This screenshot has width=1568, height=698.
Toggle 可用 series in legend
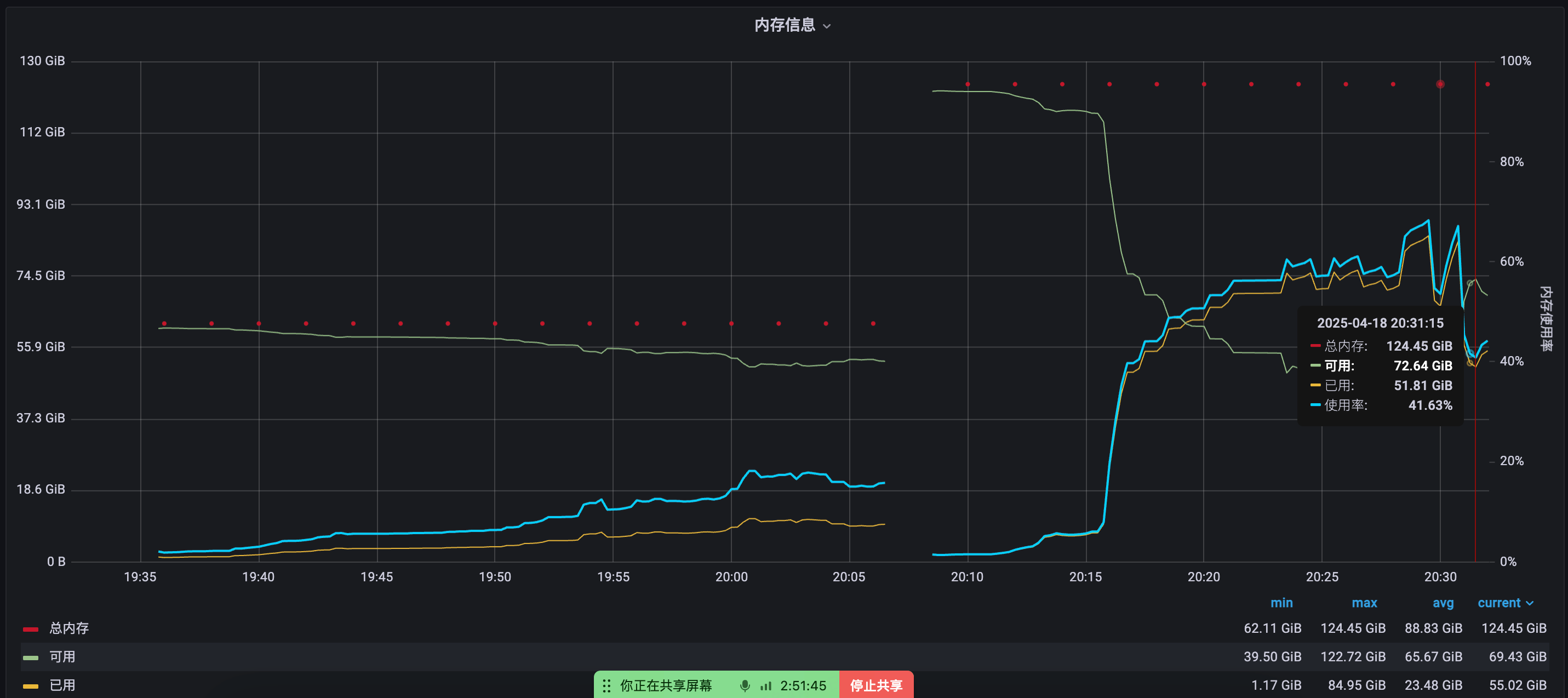(62, 656)
